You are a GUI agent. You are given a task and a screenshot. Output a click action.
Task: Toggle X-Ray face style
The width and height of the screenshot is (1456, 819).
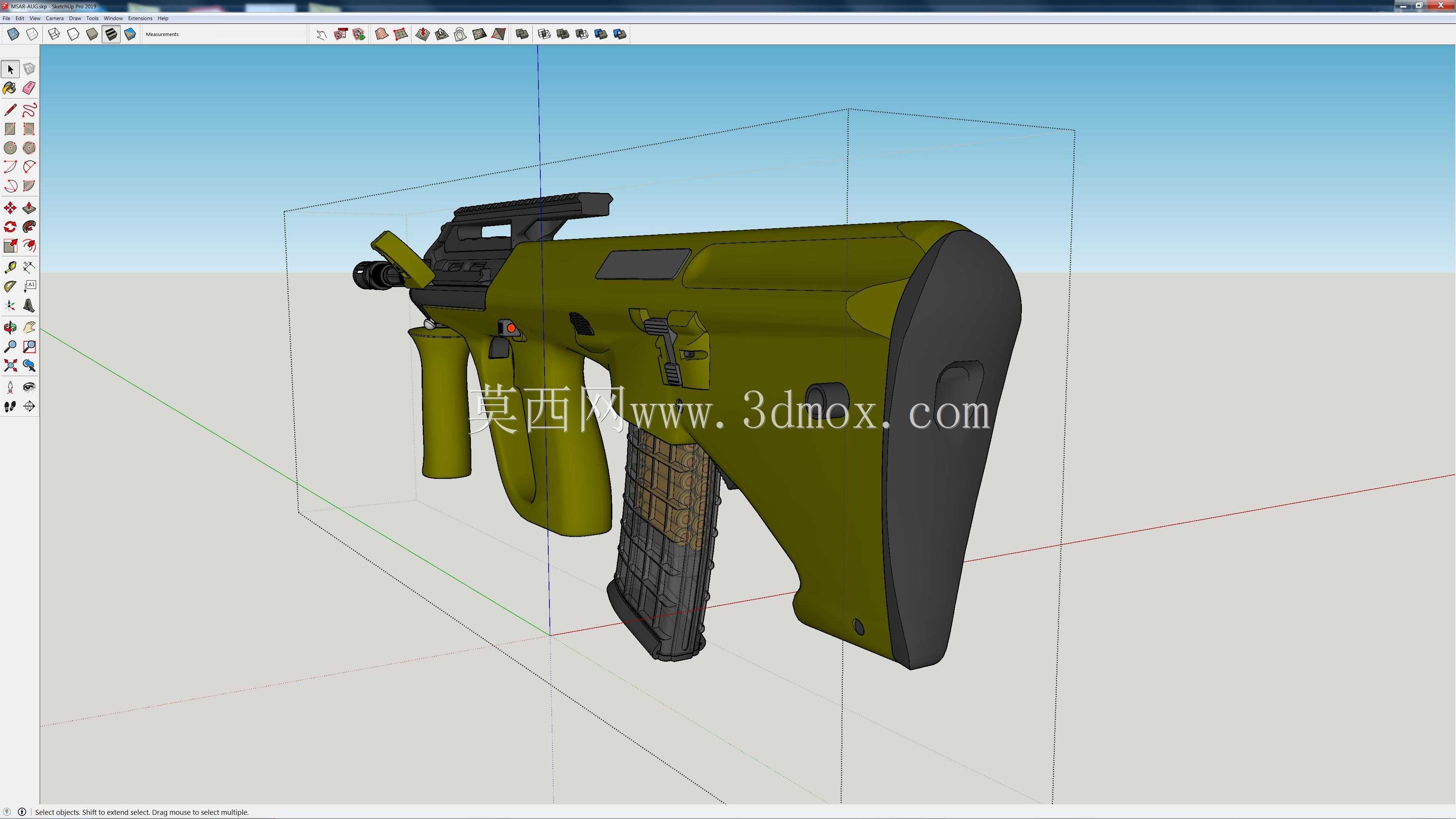[13, 35]
